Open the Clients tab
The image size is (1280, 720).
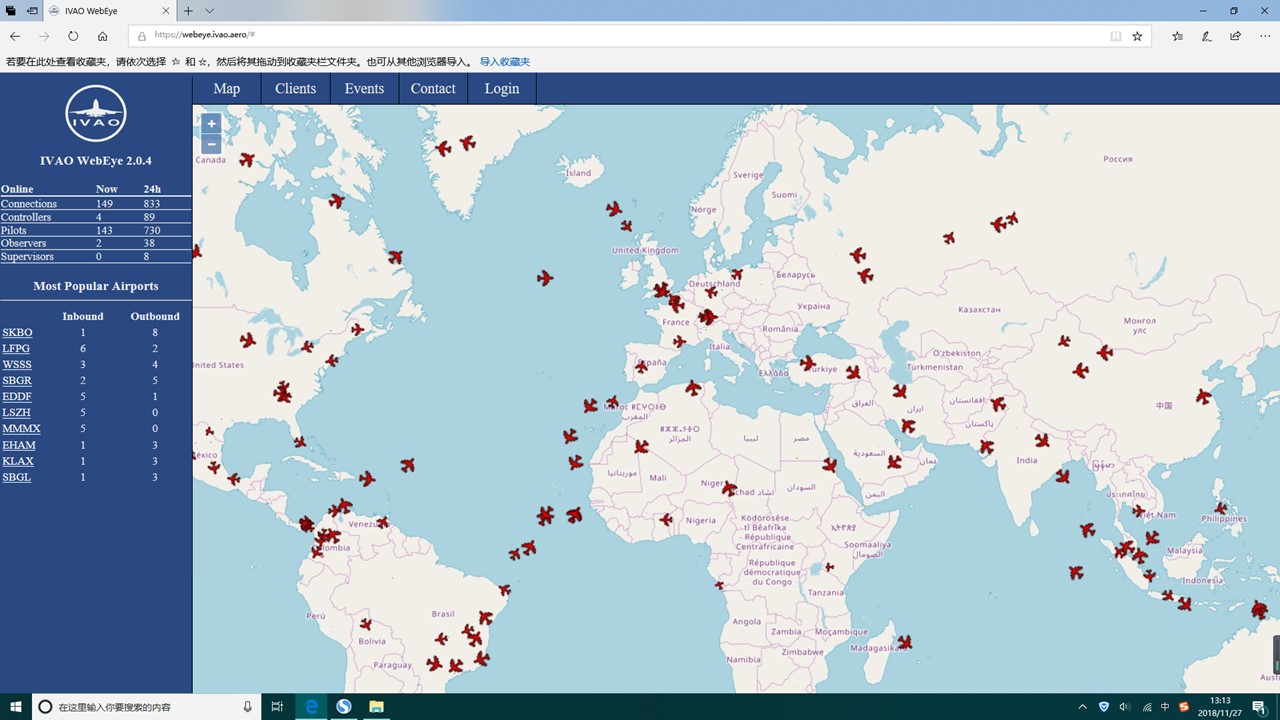pos(295,89)
